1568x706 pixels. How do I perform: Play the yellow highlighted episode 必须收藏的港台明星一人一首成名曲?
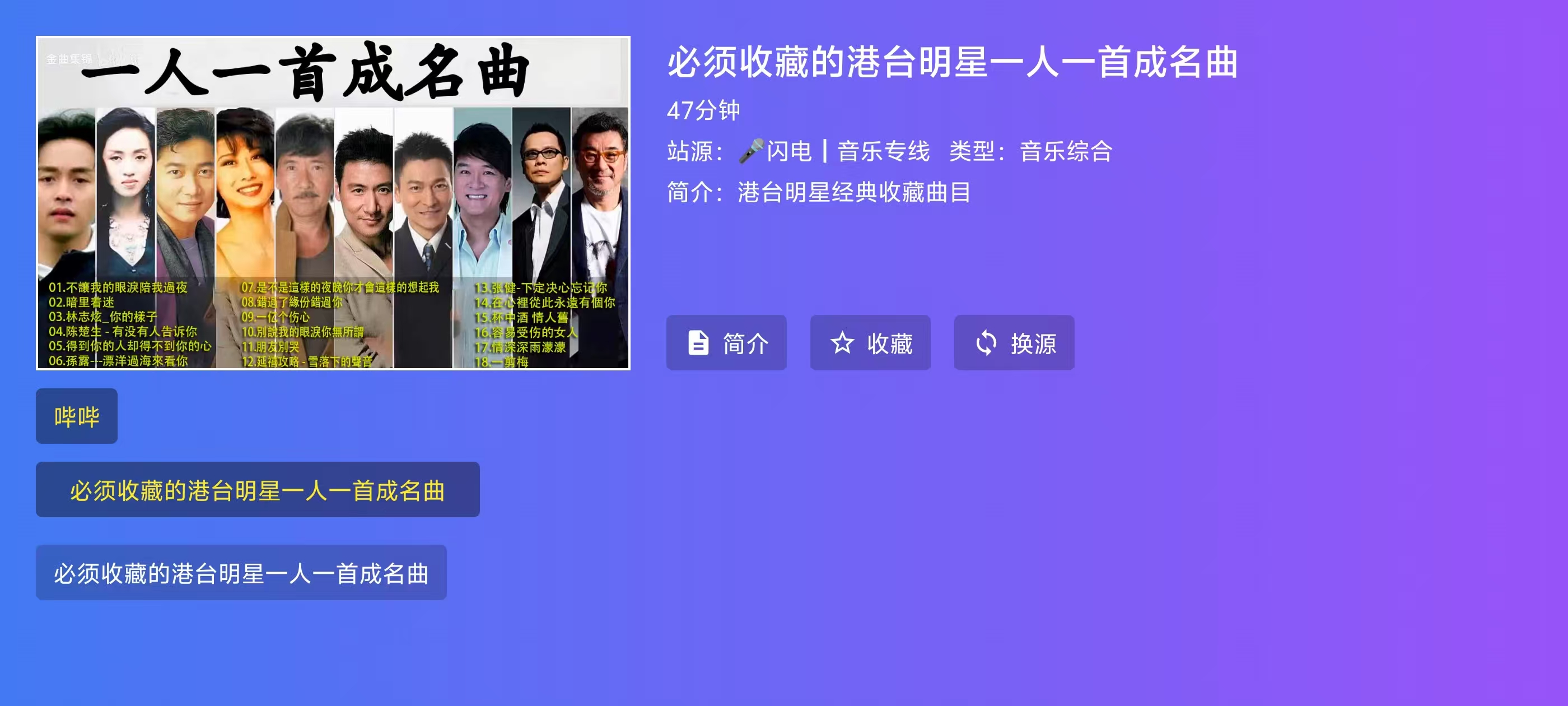pos(258,490)
